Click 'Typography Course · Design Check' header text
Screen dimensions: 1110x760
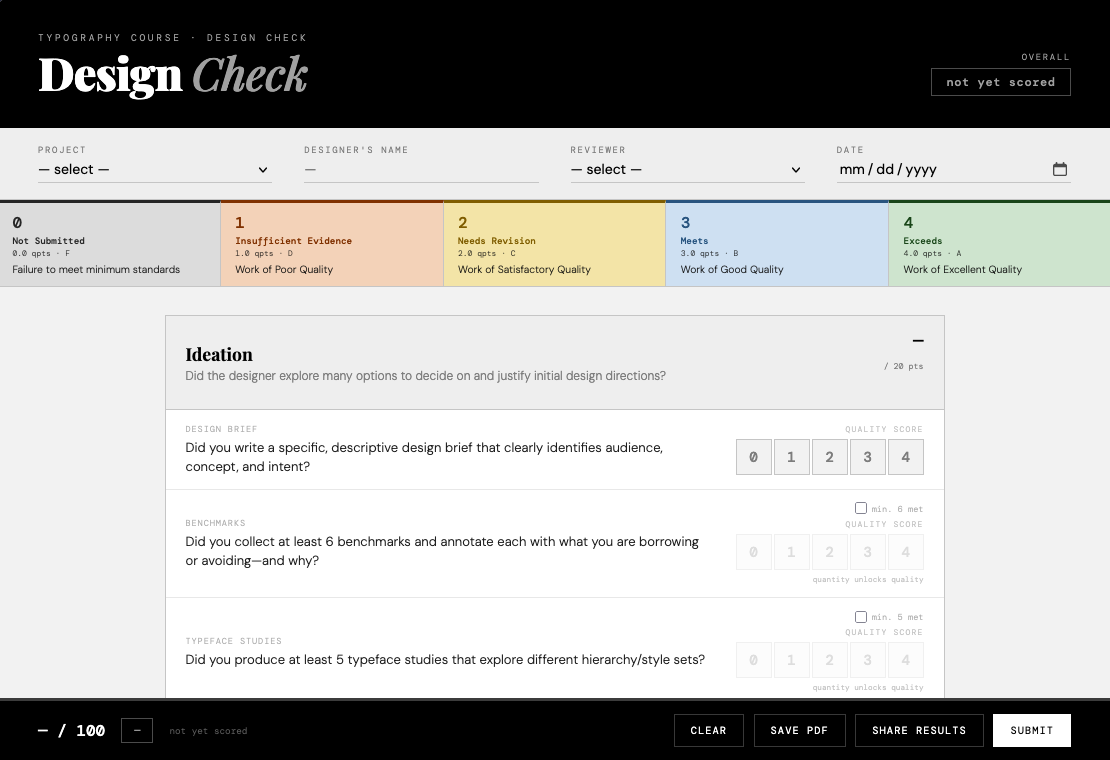[x=172, y=38]
